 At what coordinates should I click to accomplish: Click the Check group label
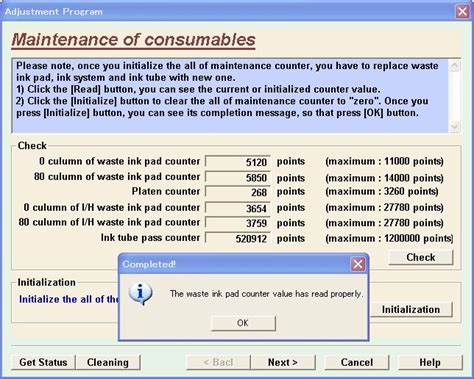coord(32,146)
